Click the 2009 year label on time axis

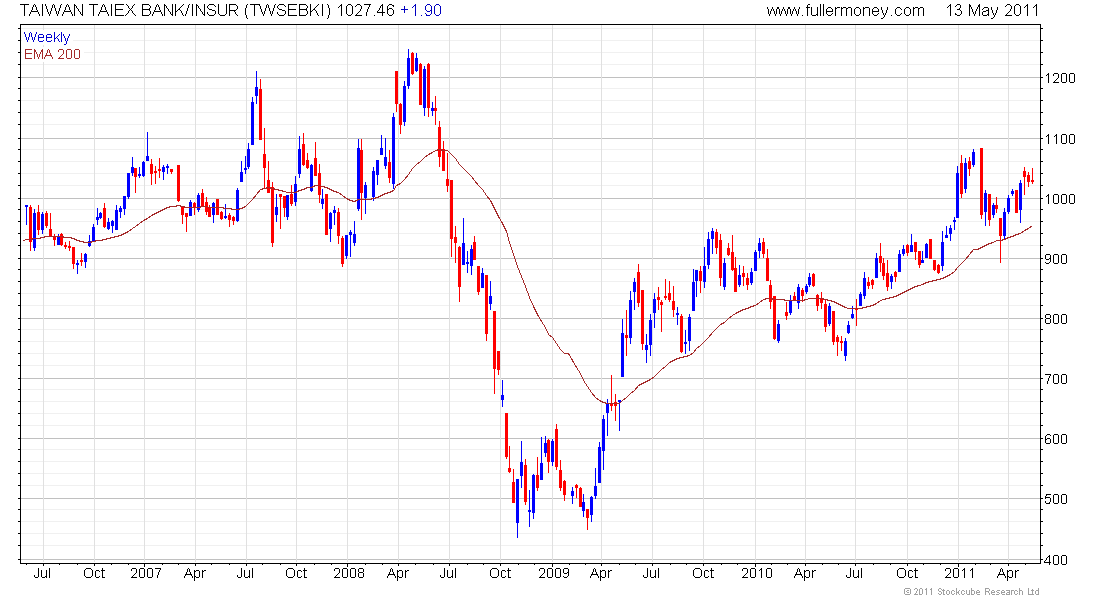554,573
